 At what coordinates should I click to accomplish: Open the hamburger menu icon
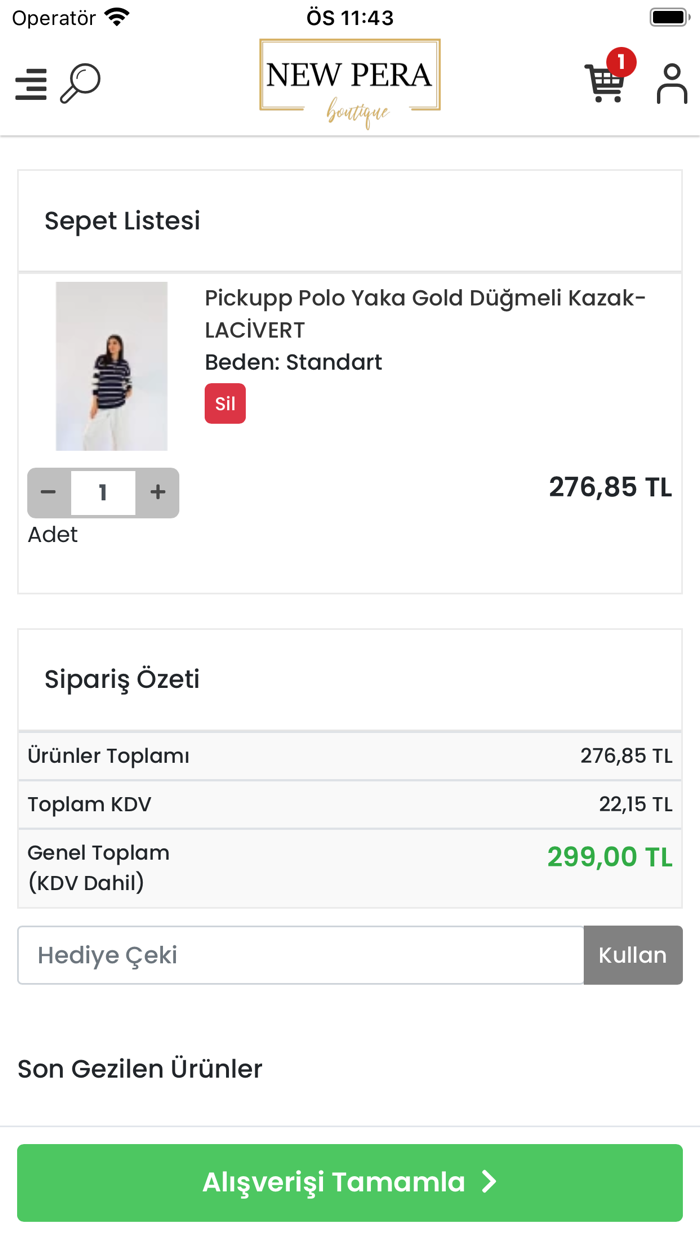31,84
